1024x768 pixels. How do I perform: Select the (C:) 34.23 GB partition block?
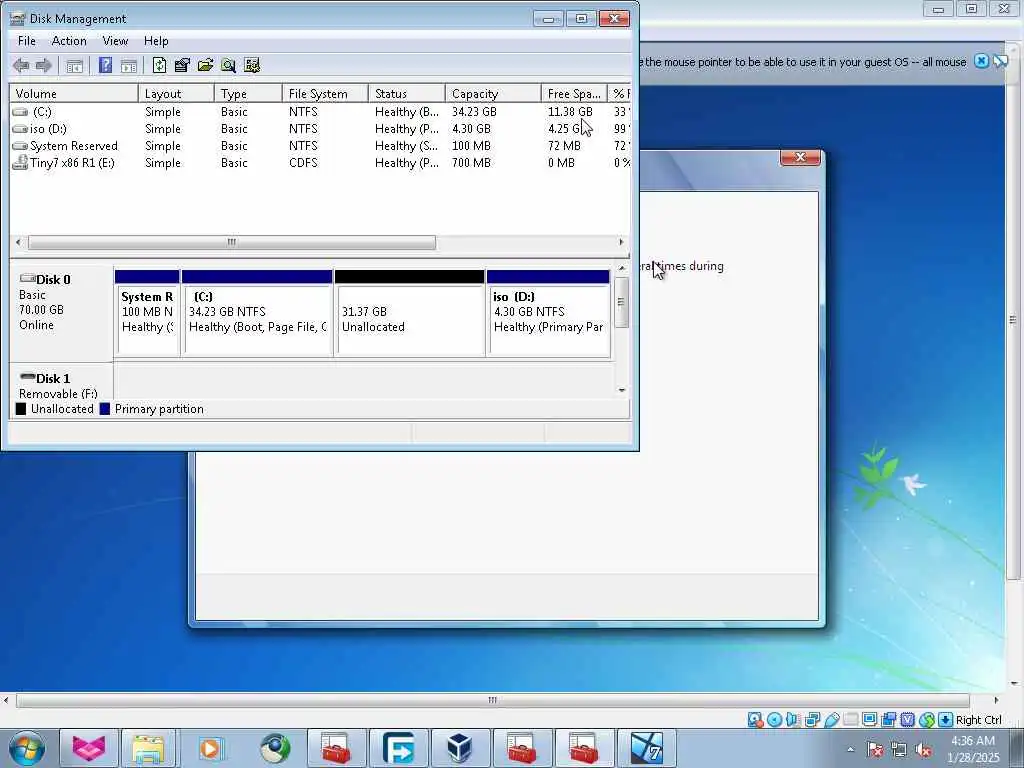click(x=257, y=313)
